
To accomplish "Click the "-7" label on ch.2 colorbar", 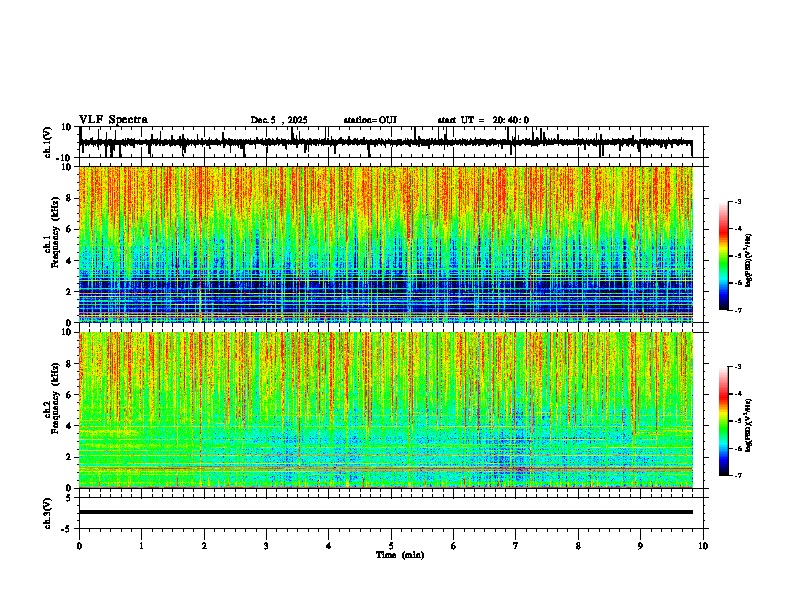I will (x=737, y=476).
